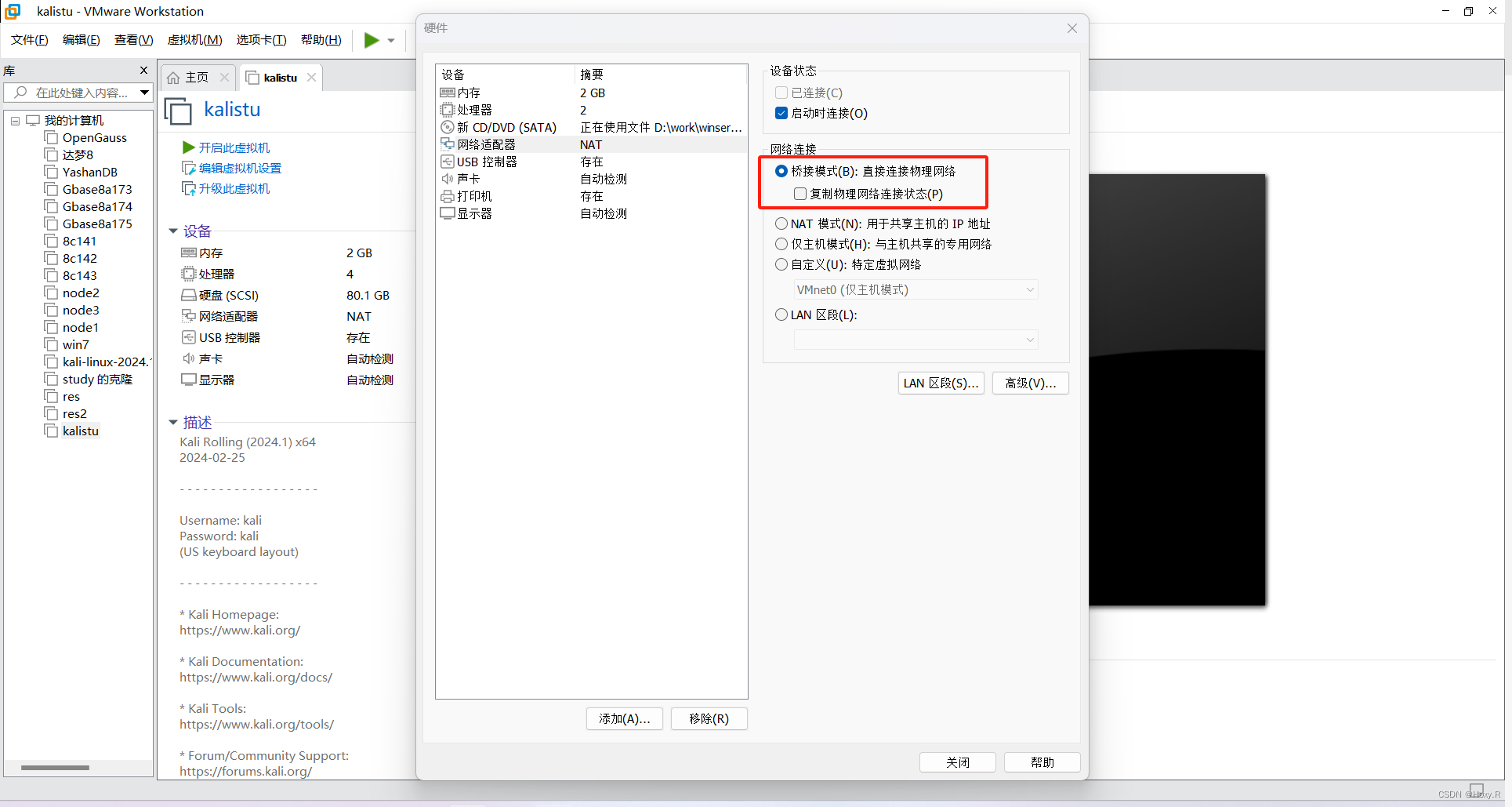Click sound card icon in kalistu summary
1512x807 pixels.
(189, 358)
